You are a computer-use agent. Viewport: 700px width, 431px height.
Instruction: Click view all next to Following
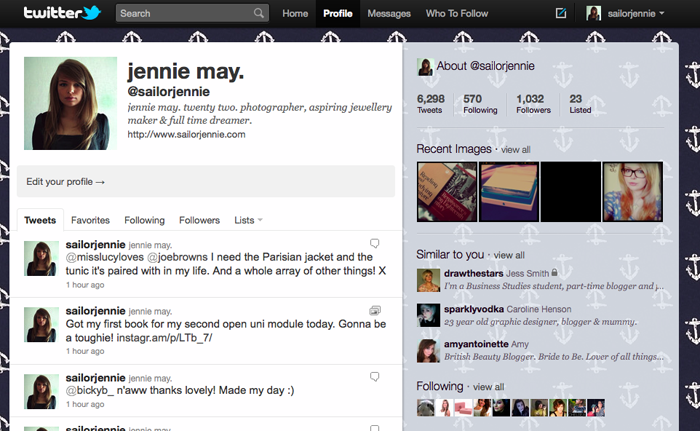click(488, 387)
